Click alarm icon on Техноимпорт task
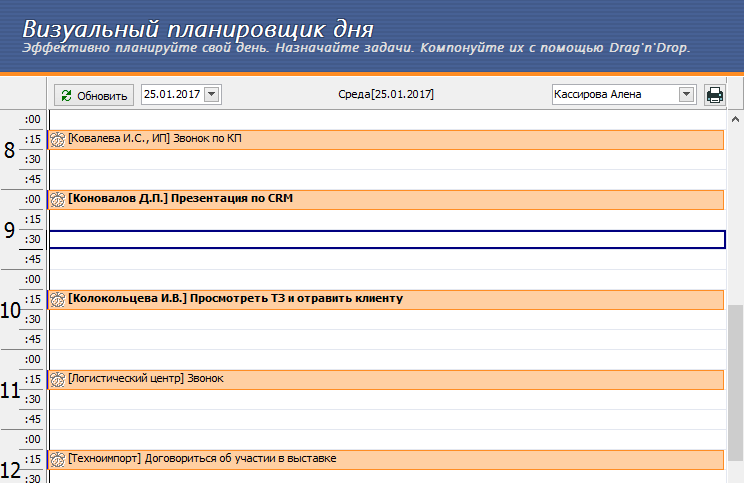 pyautogui.click(x=58, y=459)
